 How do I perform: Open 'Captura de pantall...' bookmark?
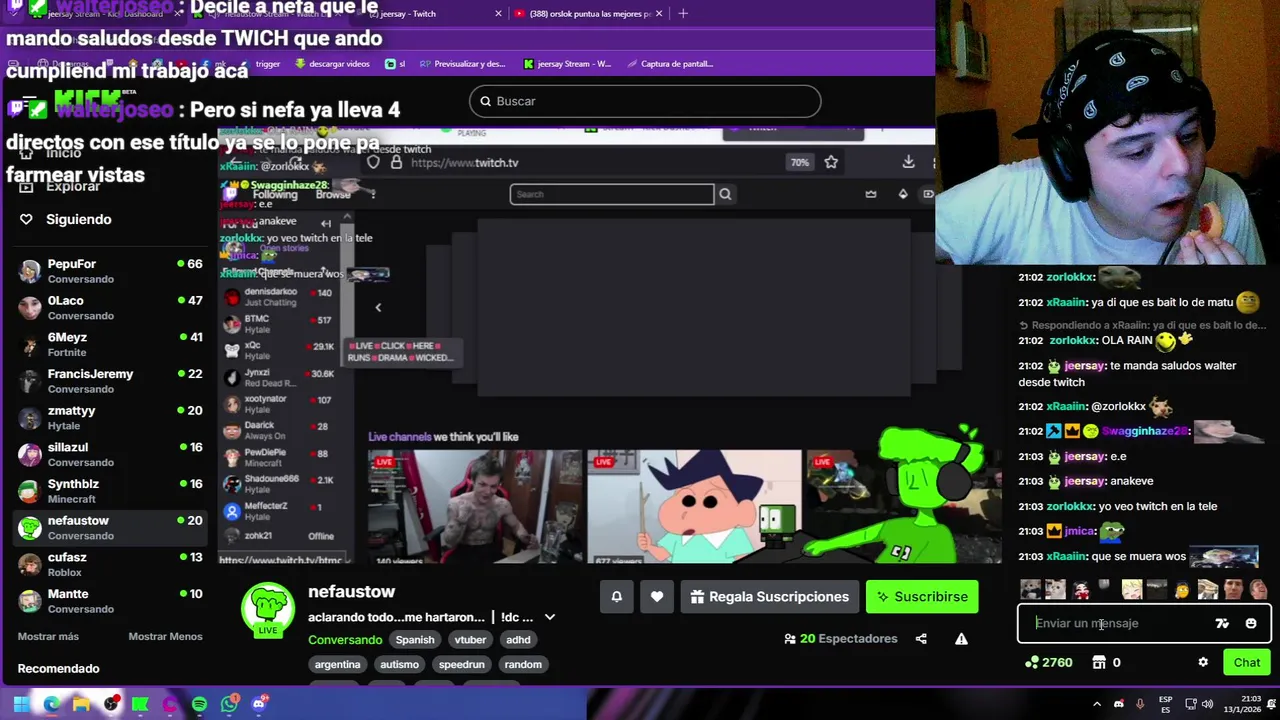(x=669, y=64)
